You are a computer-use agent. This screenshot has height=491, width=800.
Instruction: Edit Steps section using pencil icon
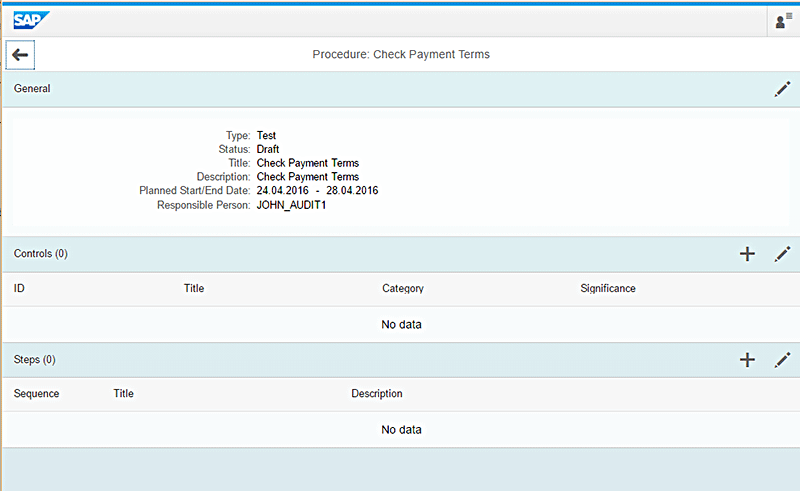pyautogui.click(x=782, y=359)
